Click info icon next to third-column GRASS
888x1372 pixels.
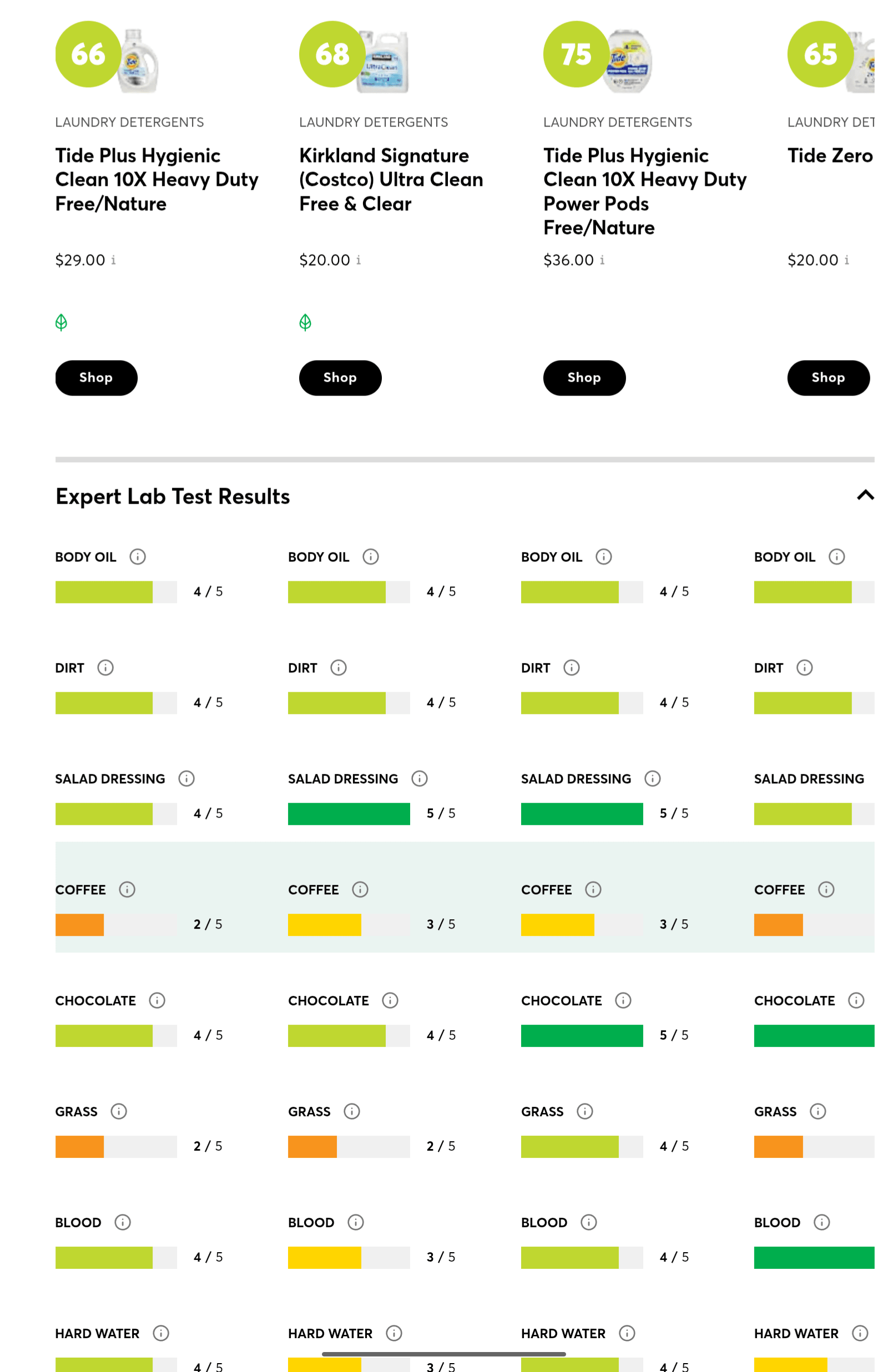585,1112
